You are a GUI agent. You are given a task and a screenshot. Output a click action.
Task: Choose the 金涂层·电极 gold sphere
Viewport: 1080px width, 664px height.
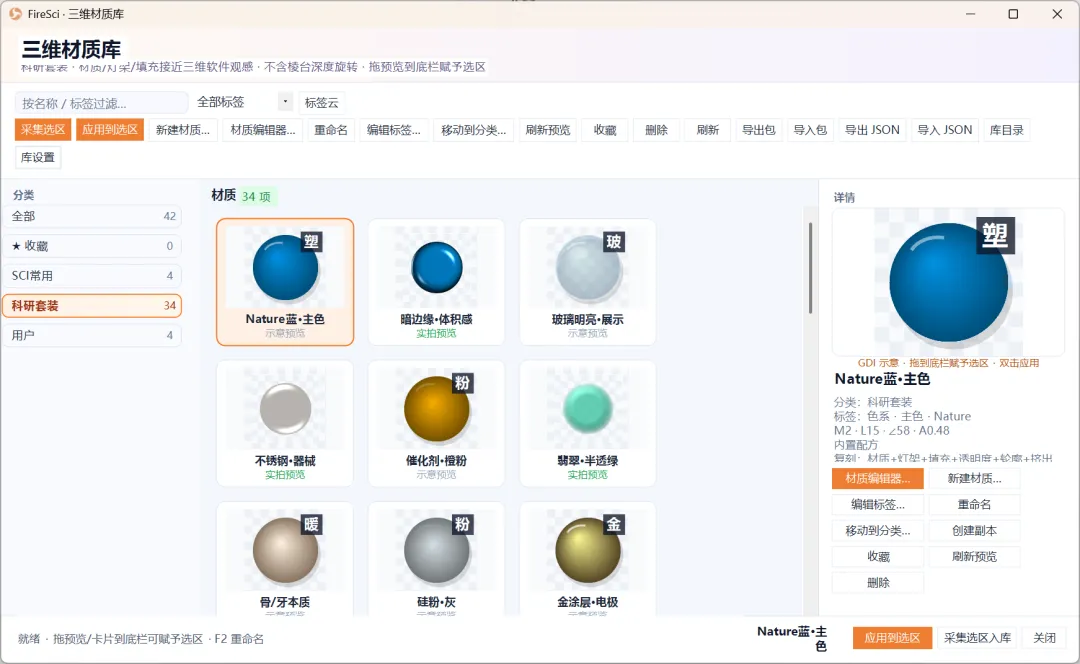click(x=588, y=559)
